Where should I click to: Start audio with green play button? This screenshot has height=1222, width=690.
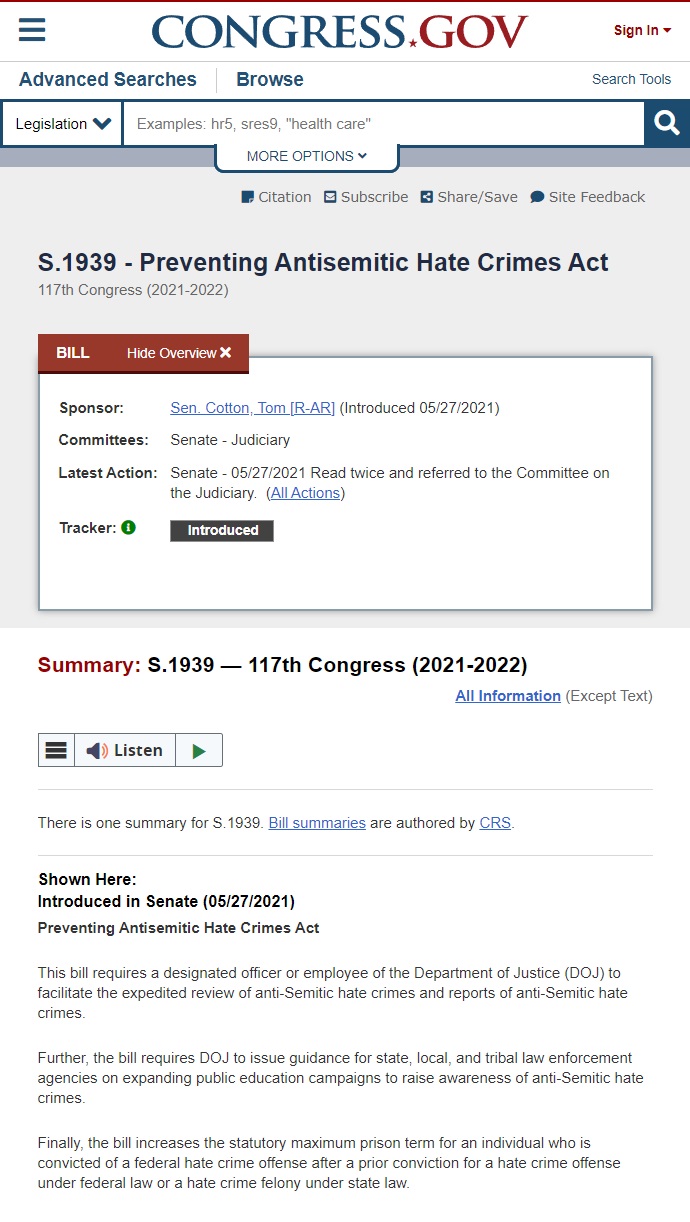point(199,750)
